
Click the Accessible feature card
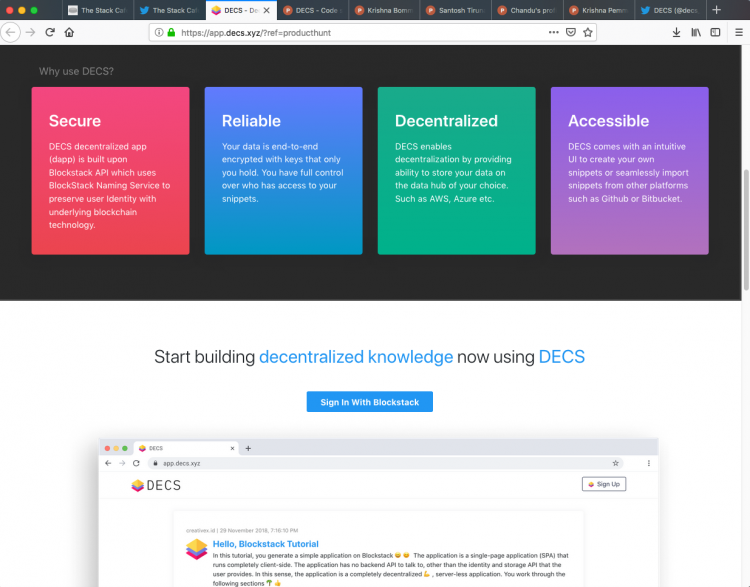[x=630, y=171]
